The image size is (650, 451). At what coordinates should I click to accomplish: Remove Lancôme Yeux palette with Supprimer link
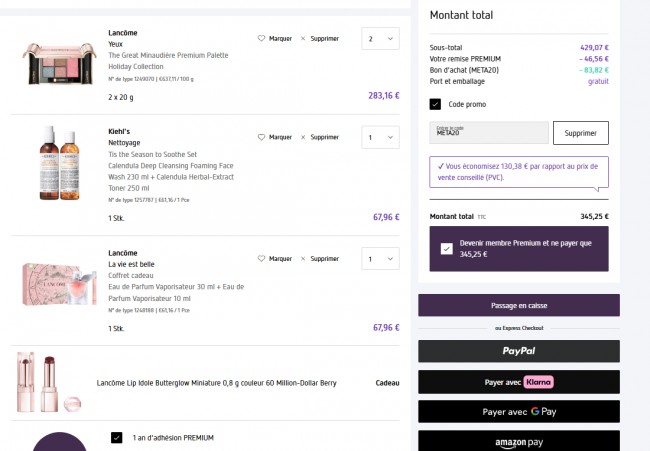[325, 39]
